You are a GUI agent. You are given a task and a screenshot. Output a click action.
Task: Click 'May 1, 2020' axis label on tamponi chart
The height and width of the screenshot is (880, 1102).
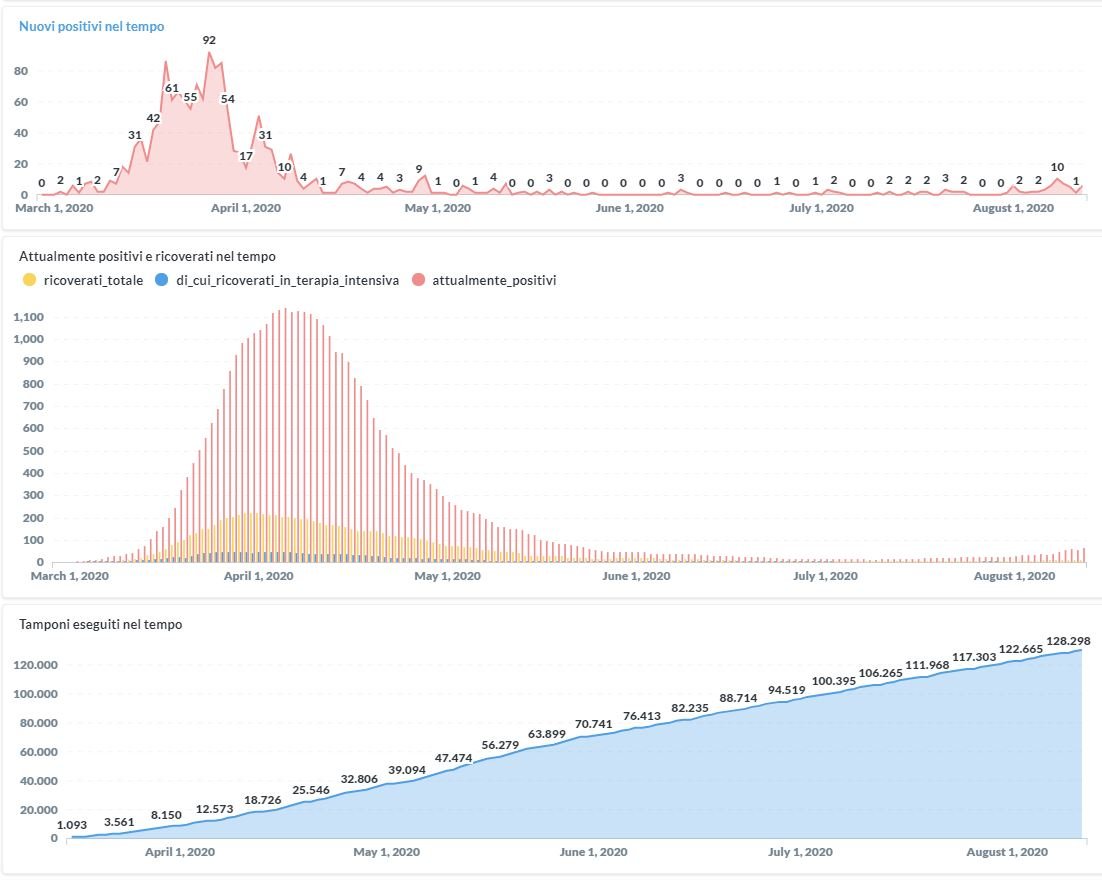point(386,852)
